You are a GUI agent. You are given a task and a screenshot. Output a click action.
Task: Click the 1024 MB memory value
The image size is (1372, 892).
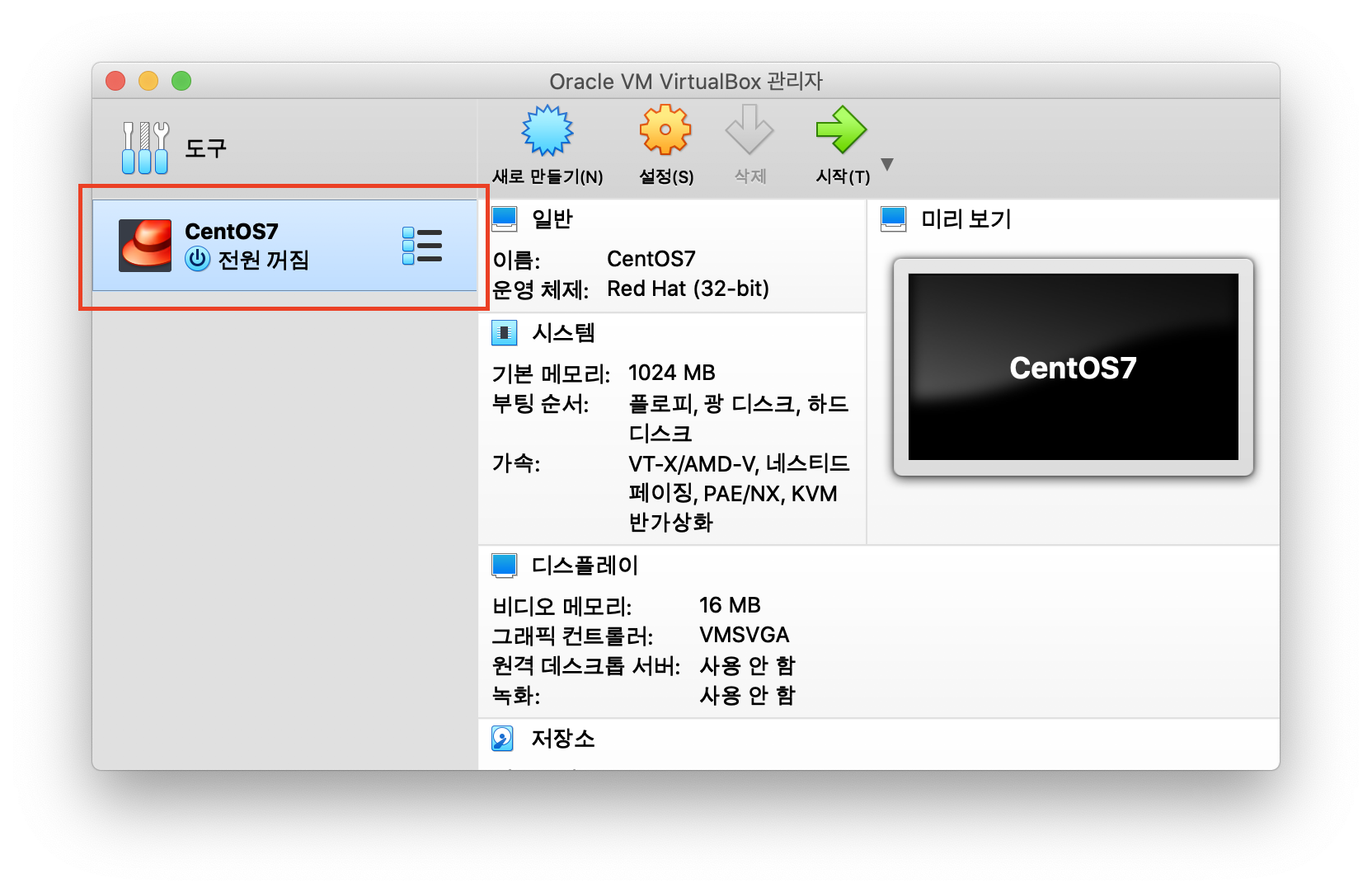tap(672, 373)
